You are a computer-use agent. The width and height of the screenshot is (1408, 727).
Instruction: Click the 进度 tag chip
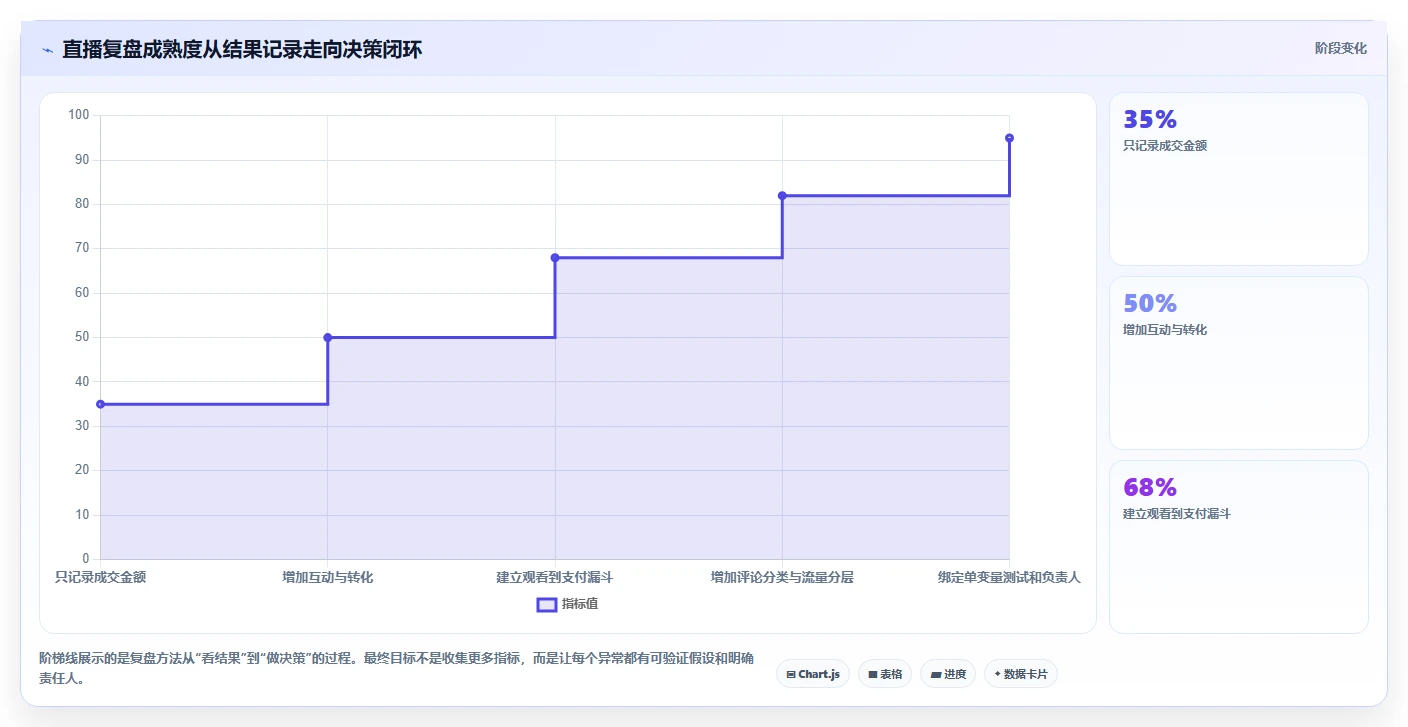tap(948, 674)
